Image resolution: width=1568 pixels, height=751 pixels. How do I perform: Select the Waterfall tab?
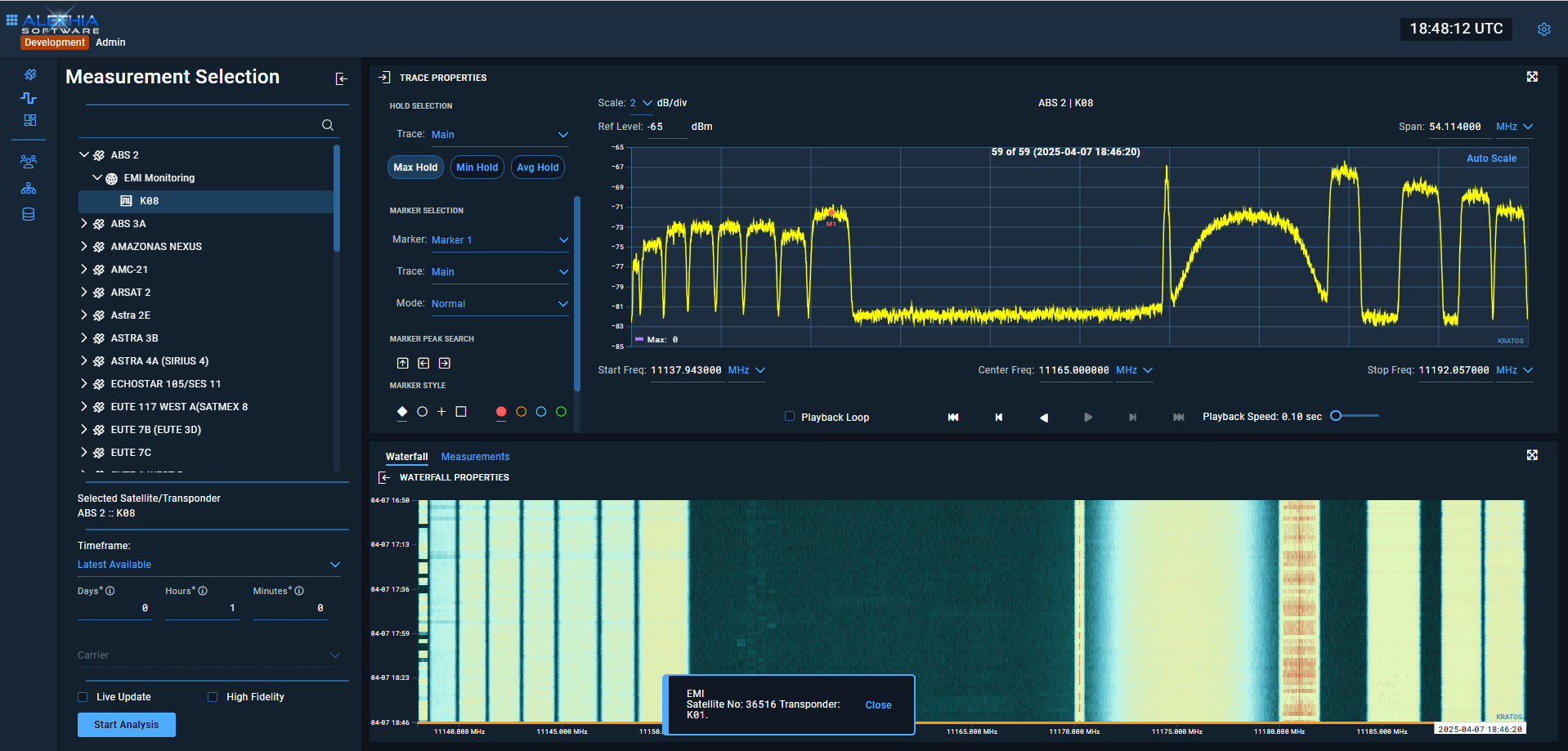tap(406, 457)
